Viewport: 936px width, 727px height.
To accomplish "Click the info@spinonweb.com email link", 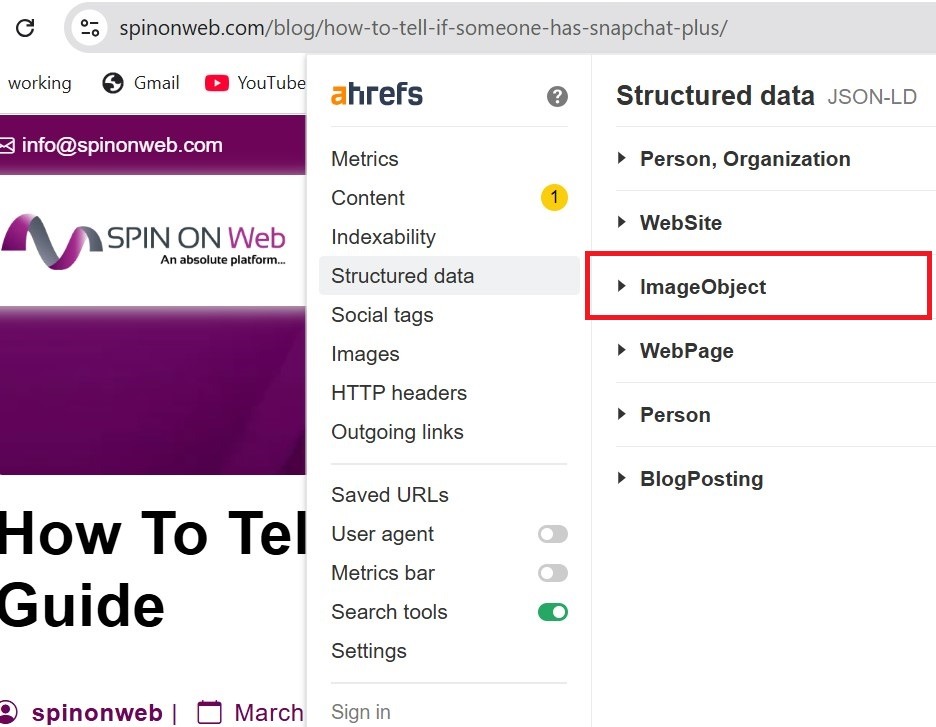I will [x=122, y=145].
